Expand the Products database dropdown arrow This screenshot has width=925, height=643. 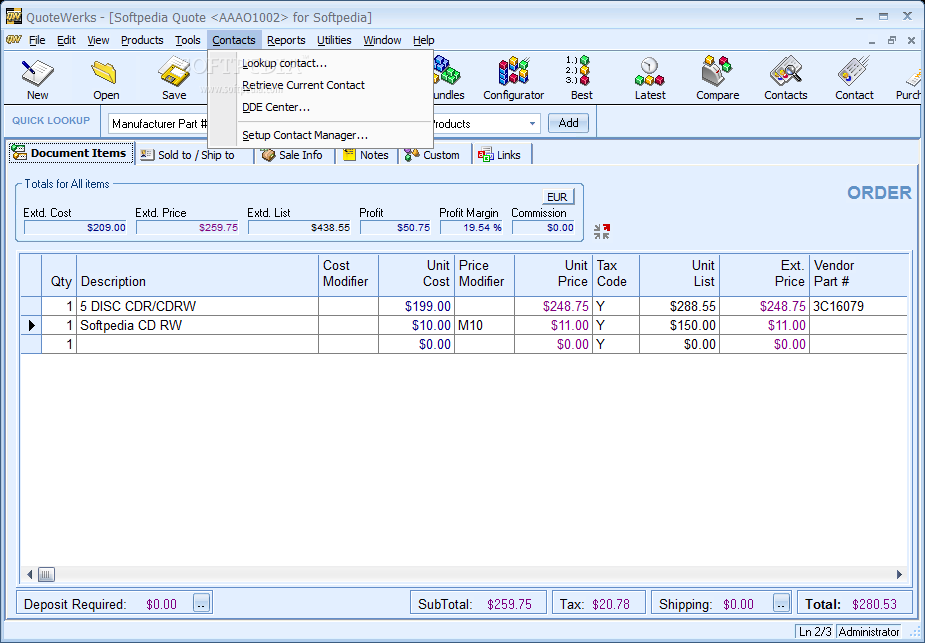coord(532,124)
